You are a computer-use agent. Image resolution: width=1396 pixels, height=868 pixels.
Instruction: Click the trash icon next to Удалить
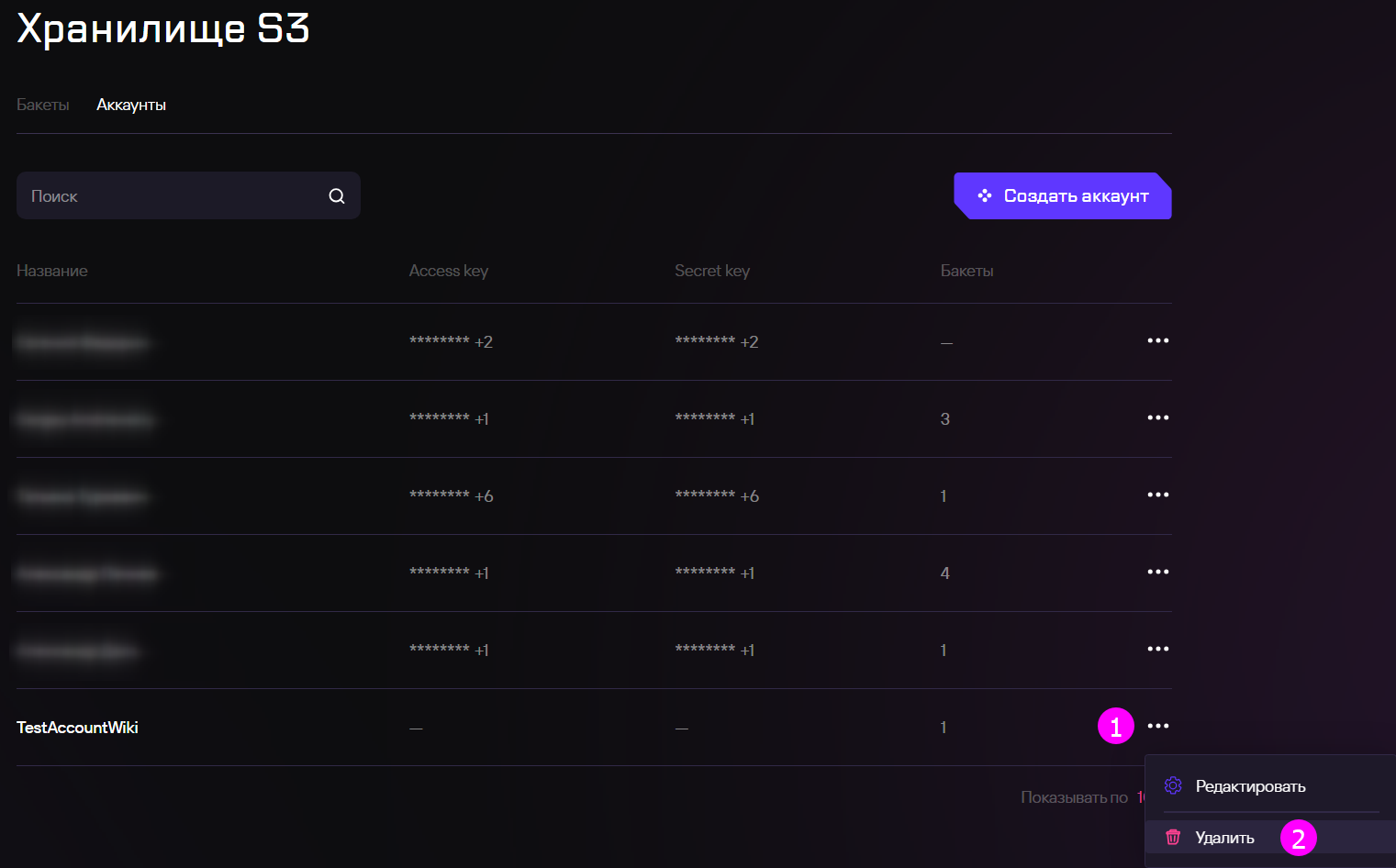[1173, 837]
